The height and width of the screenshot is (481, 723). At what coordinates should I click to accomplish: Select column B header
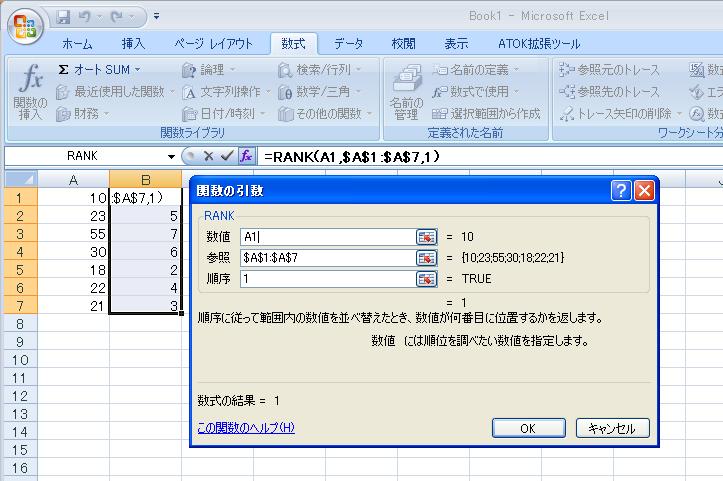point(146,179)
